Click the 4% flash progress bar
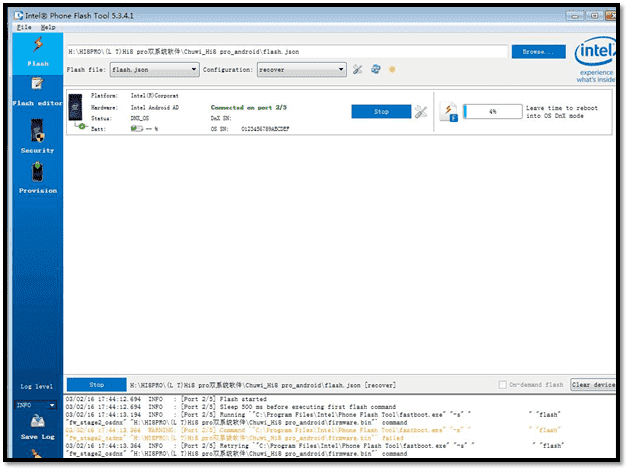Viewport: 629px width, 471px height. 493,112
